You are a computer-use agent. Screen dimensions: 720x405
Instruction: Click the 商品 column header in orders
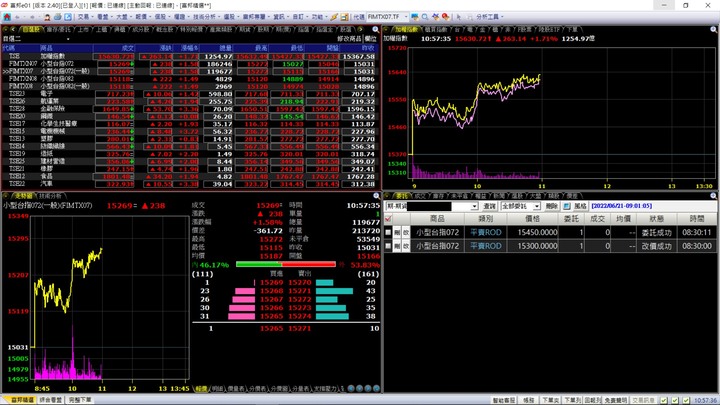437,219
